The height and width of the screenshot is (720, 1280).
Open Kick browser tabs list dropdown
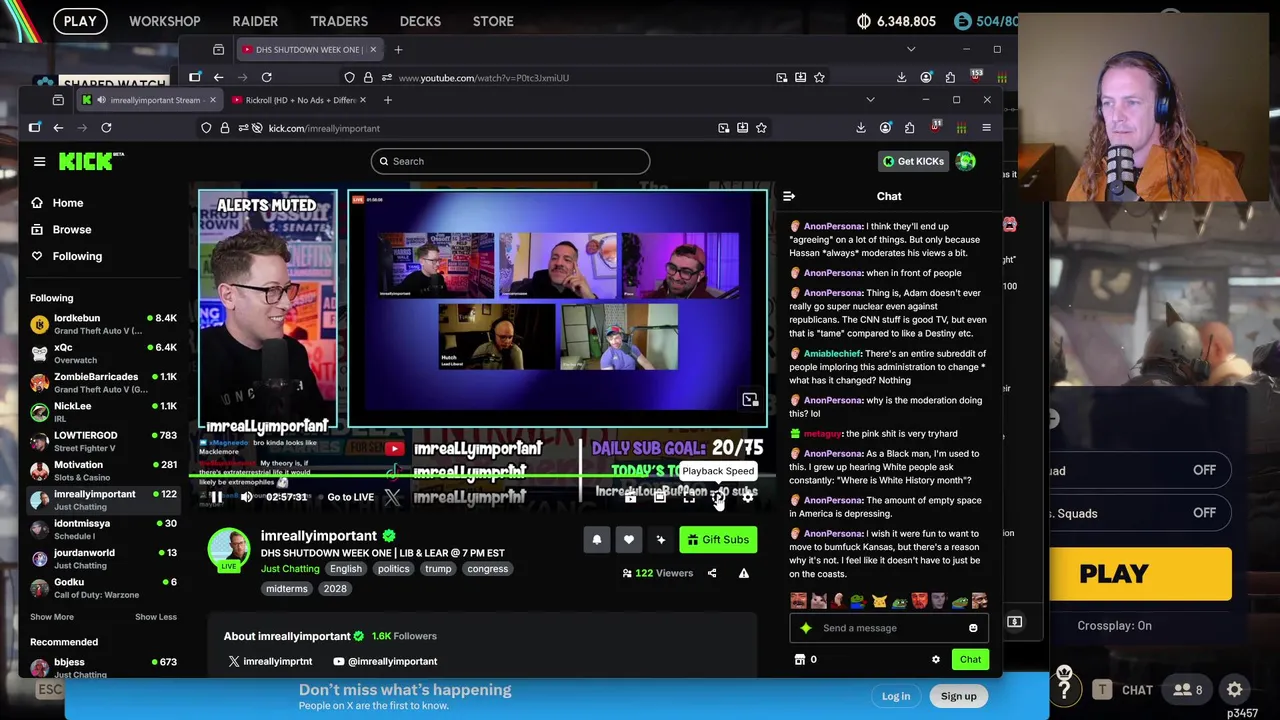[870, 100]
